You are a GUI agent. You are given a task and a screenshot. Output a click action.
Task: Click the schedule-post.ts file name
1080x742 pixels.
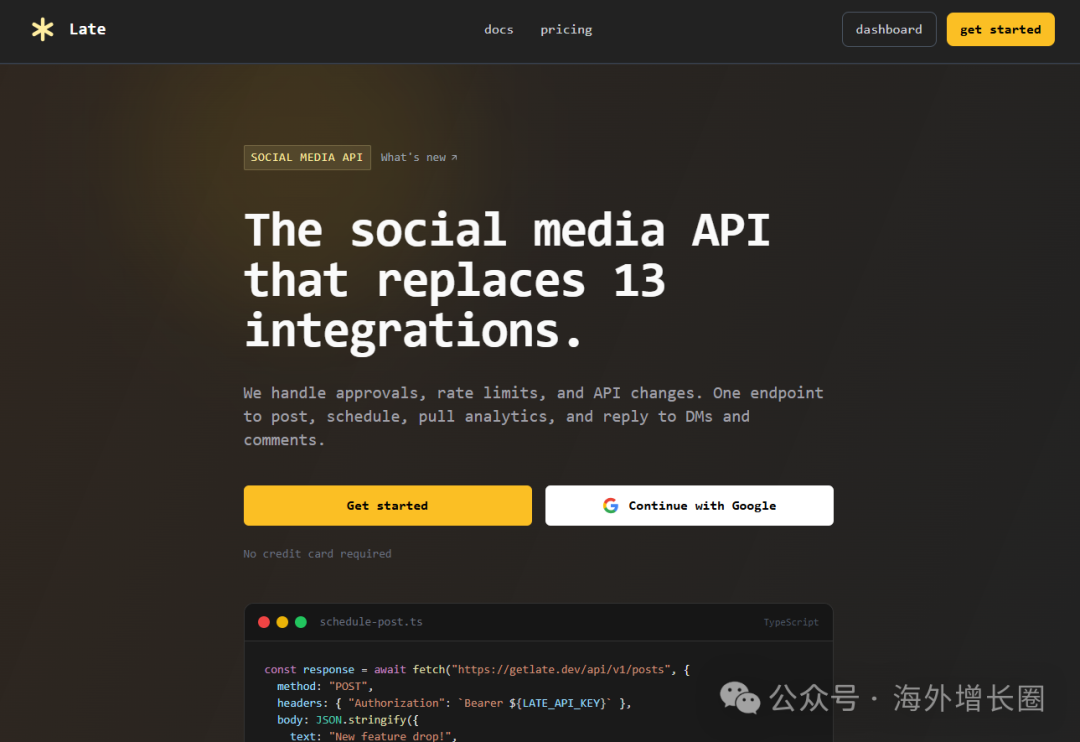[371, 622]
